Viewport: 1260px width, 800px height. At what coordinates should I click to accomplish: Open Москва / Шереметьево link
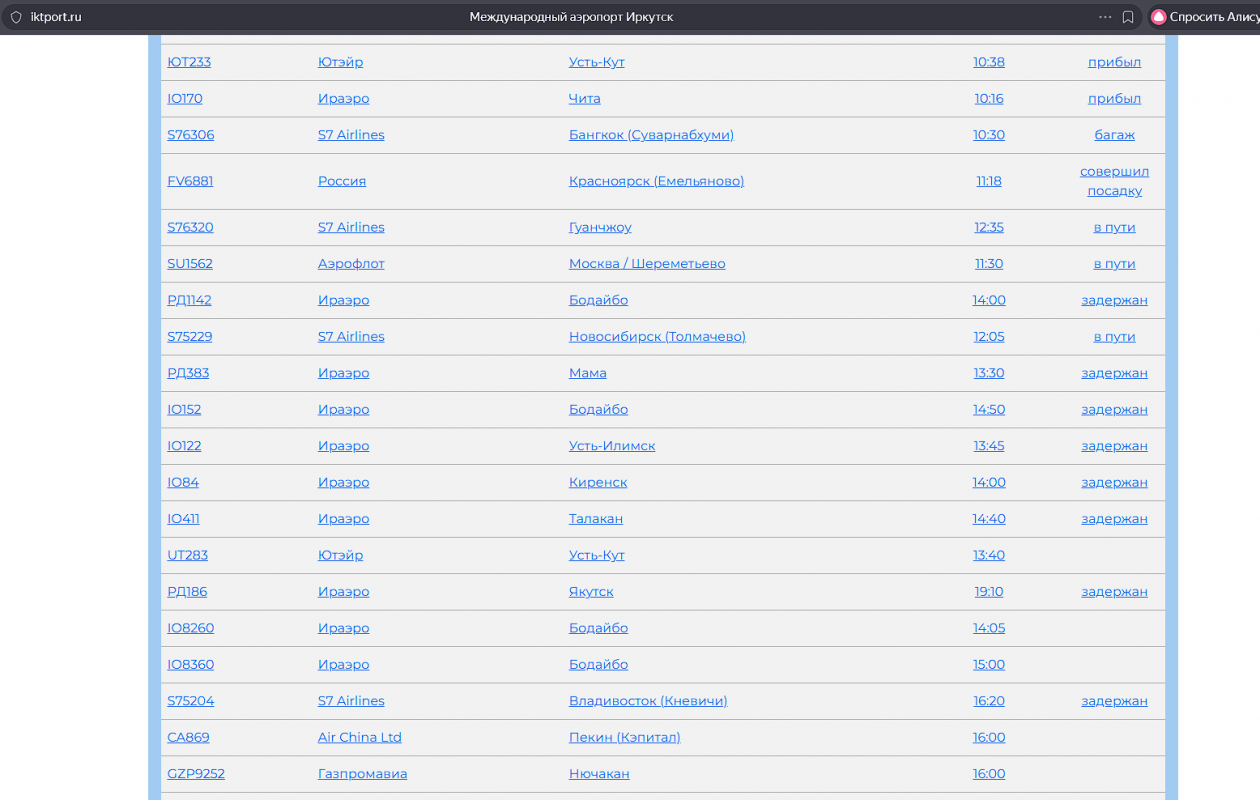[647, 264]
